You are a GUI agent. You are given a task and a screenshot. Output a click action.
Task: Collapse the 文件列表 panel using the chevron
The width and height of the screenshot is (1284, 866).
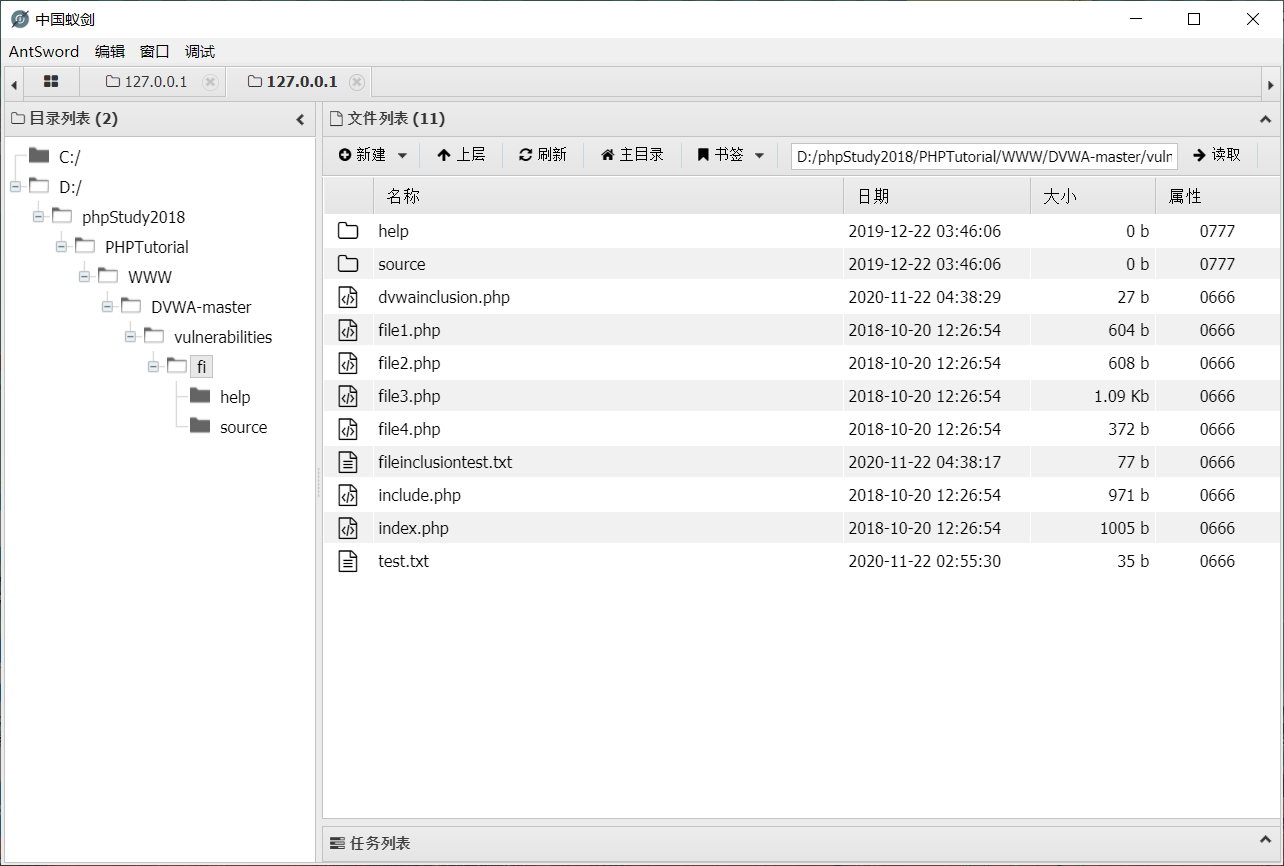1265,119
